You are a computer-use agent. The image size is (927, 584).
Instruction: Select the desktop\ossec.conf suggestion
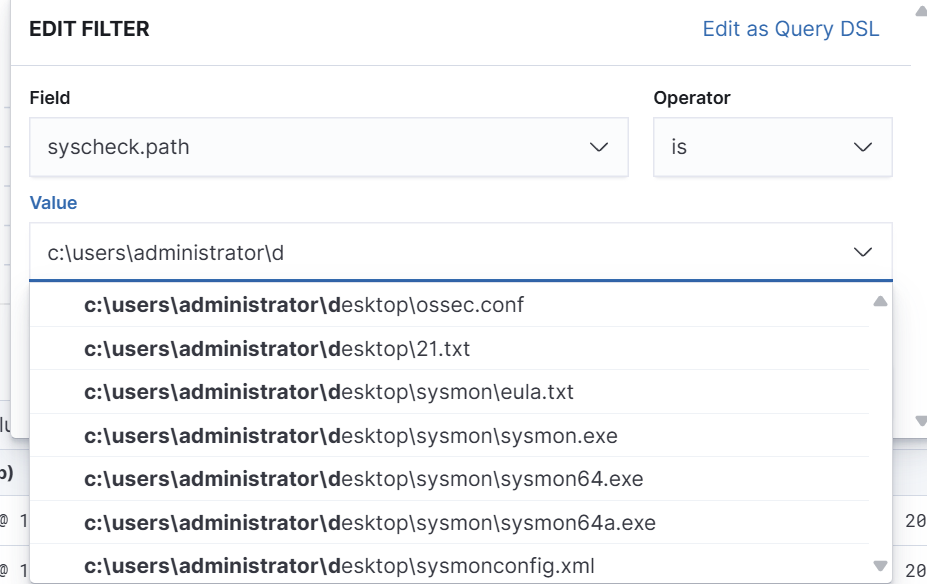pos(304,304)
